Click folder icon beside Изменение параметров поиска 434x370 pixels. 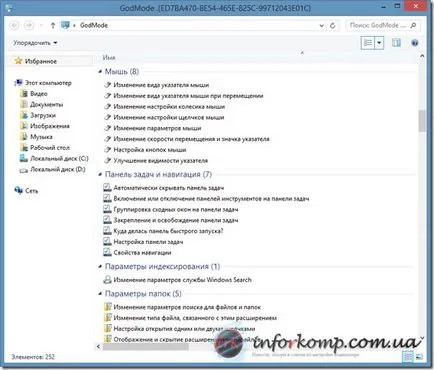coord(107,307)
